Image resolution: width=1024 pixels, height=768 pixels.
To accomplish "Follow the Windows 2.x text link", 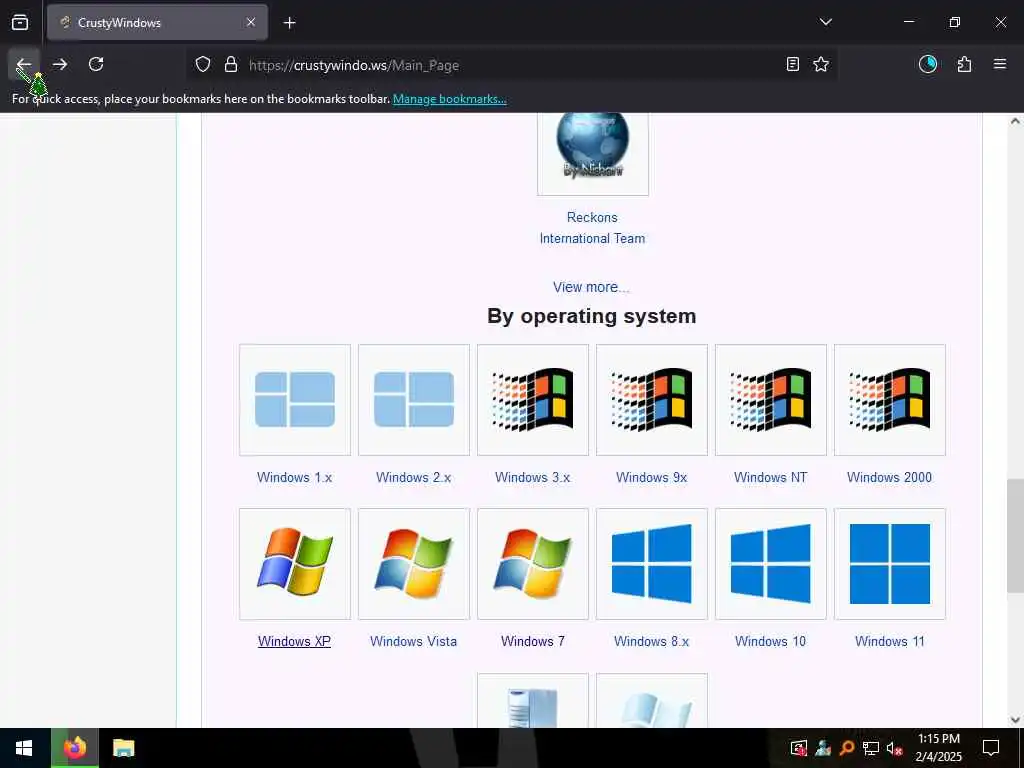I will point(413,477).
